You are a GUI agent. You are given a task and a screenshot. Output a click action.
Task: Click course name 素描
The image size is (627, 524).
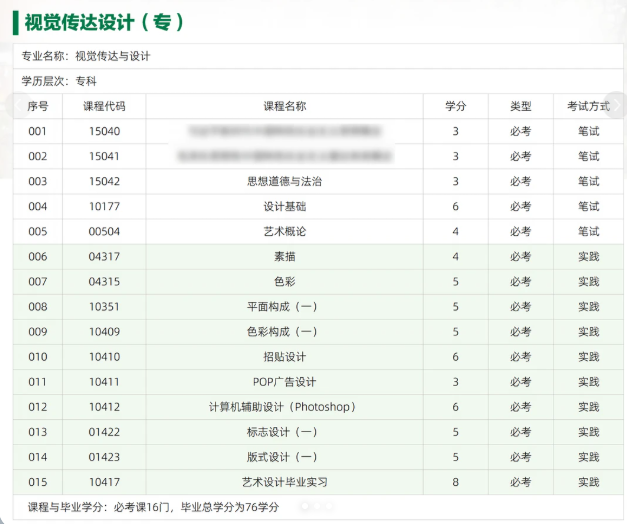(x=285, y=257)
